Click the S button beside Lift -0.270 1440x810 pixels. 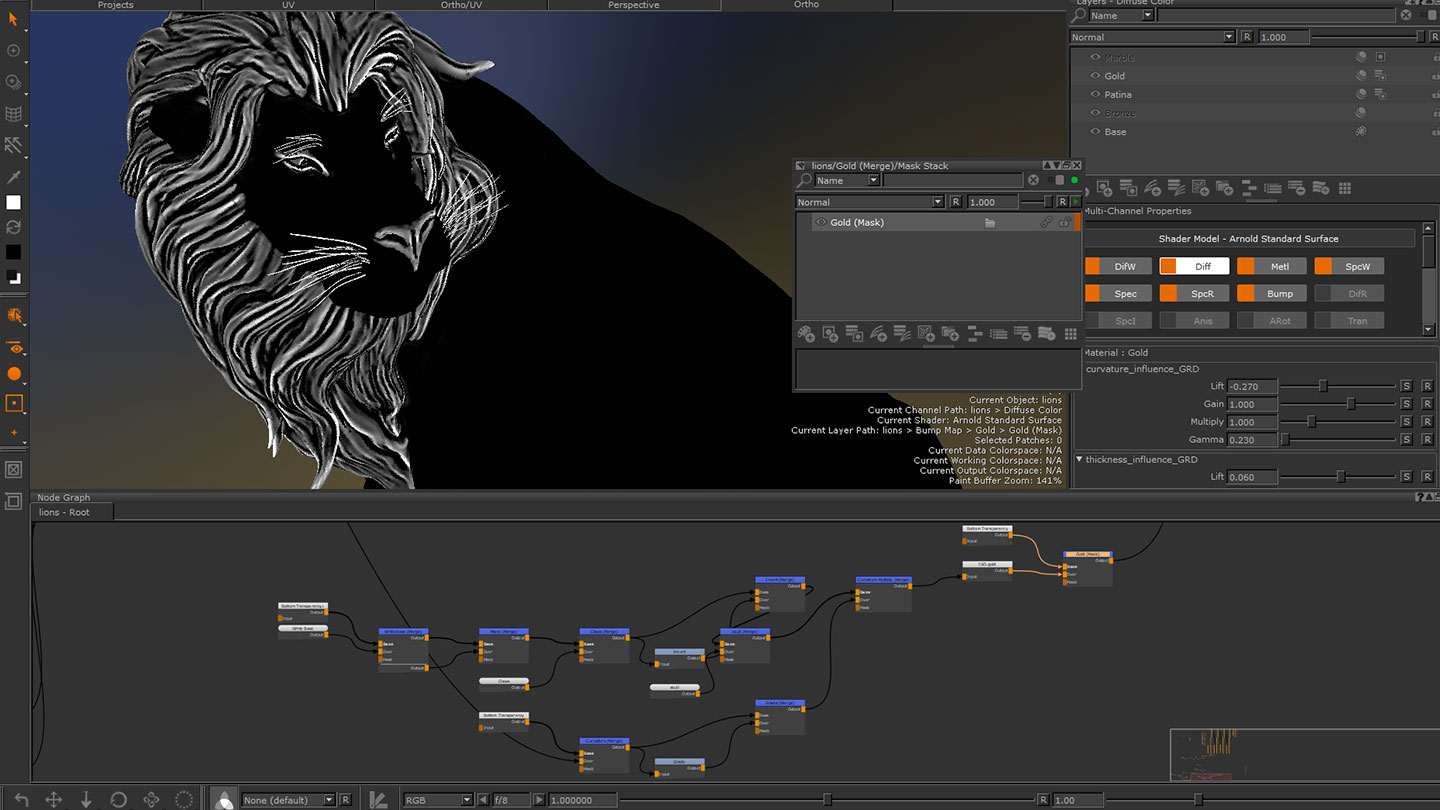1406,386
